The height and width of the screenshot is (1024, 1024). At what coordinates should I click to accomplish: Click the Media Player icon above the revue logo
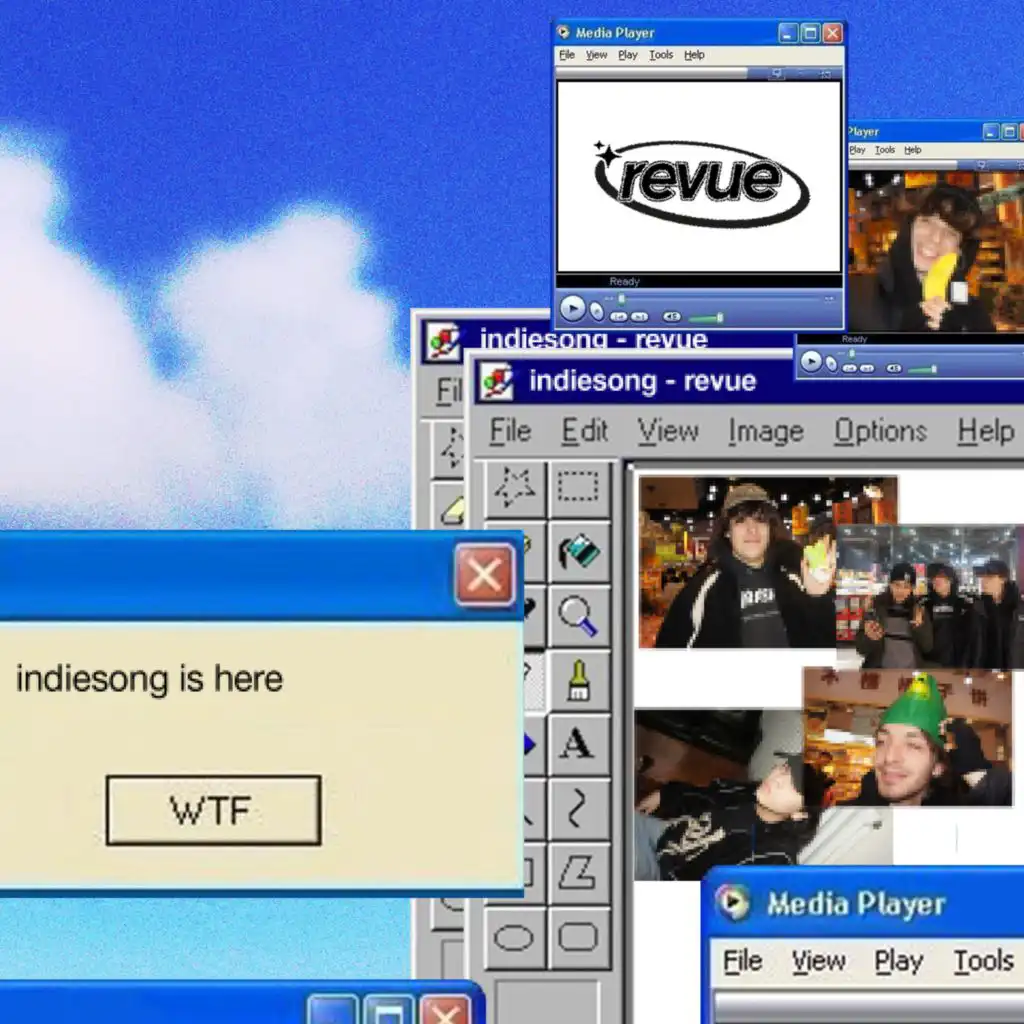tap(563, 32)
